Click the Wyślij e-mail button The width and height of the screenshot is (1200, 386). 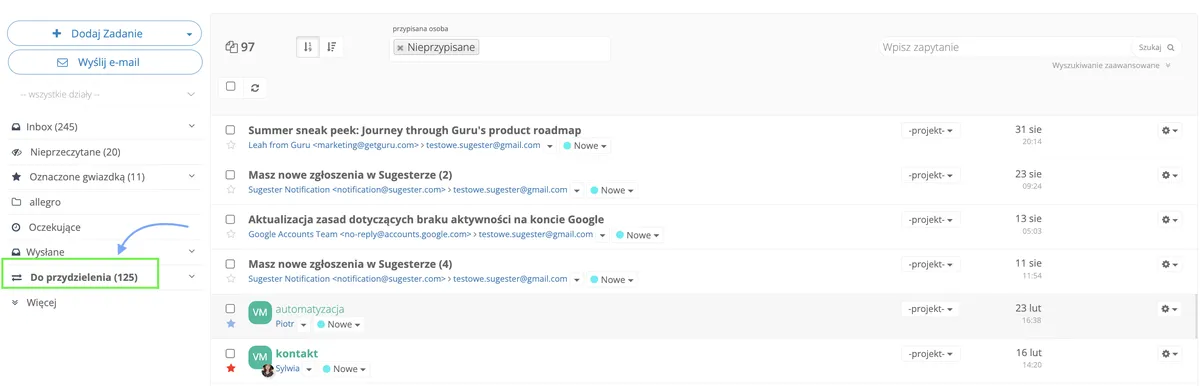click(x=105, y=62)
